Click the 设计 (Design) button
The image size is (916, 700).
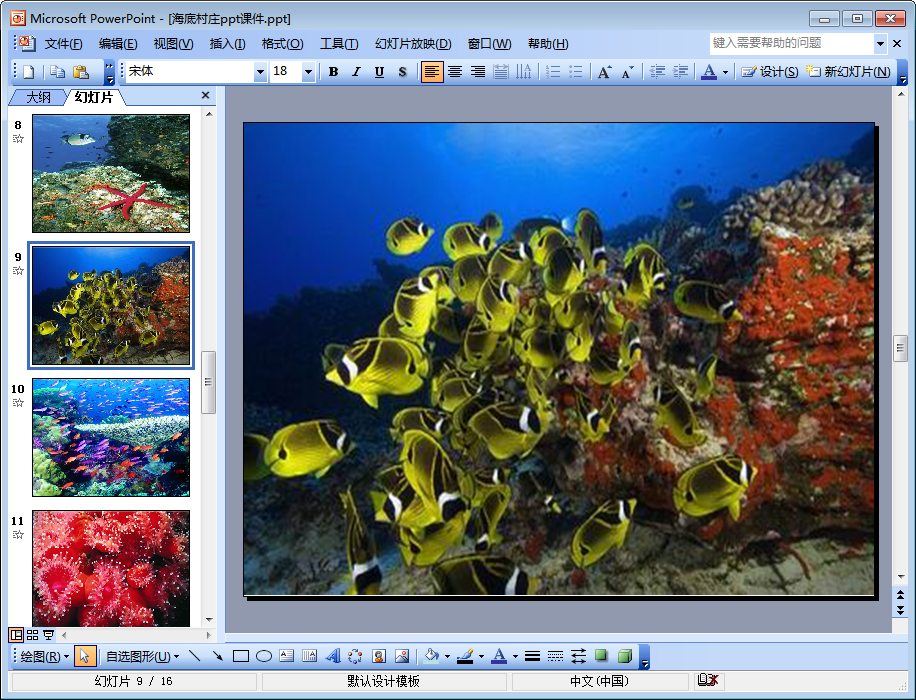(x=769, y=72)
